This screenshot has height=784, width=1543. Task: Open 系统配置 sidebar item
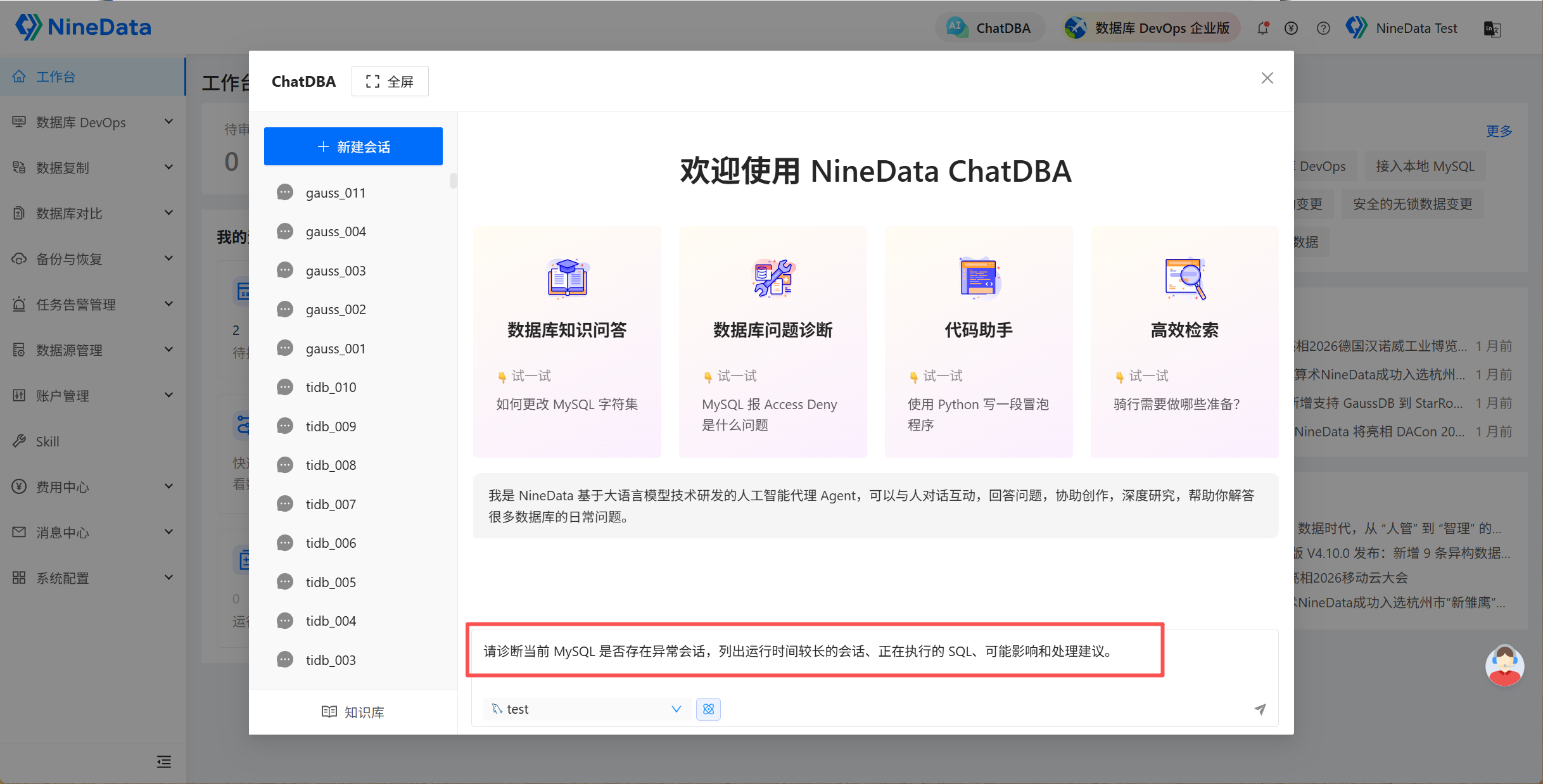point(92,578)
